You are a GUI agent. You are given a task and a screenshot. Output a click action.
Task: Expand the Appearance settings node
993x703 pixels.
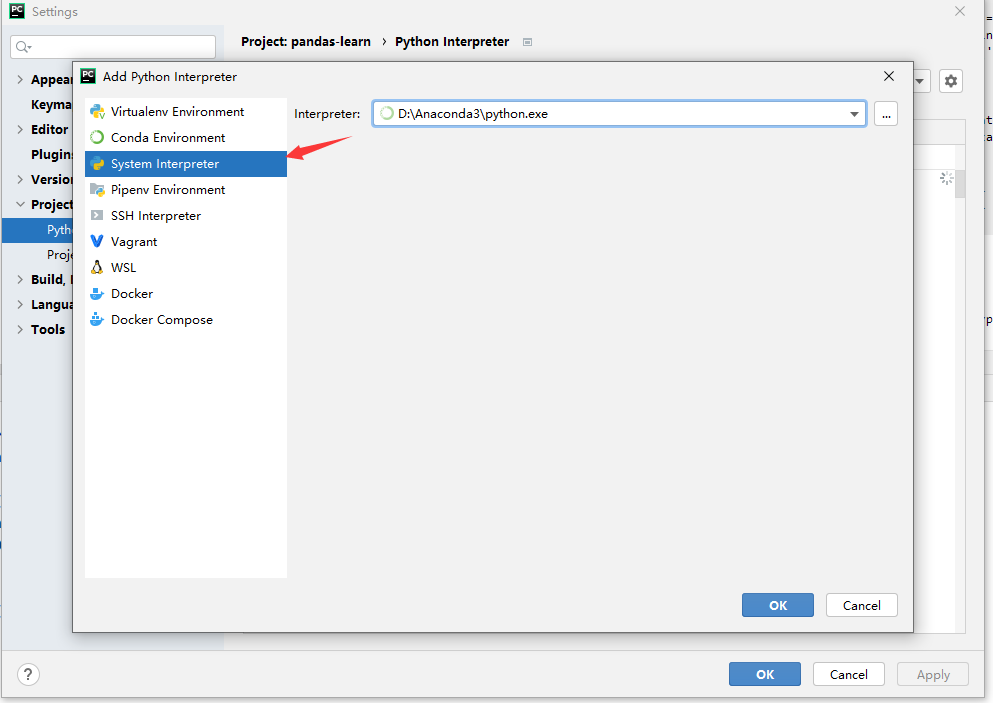click(x=20, y=79)
